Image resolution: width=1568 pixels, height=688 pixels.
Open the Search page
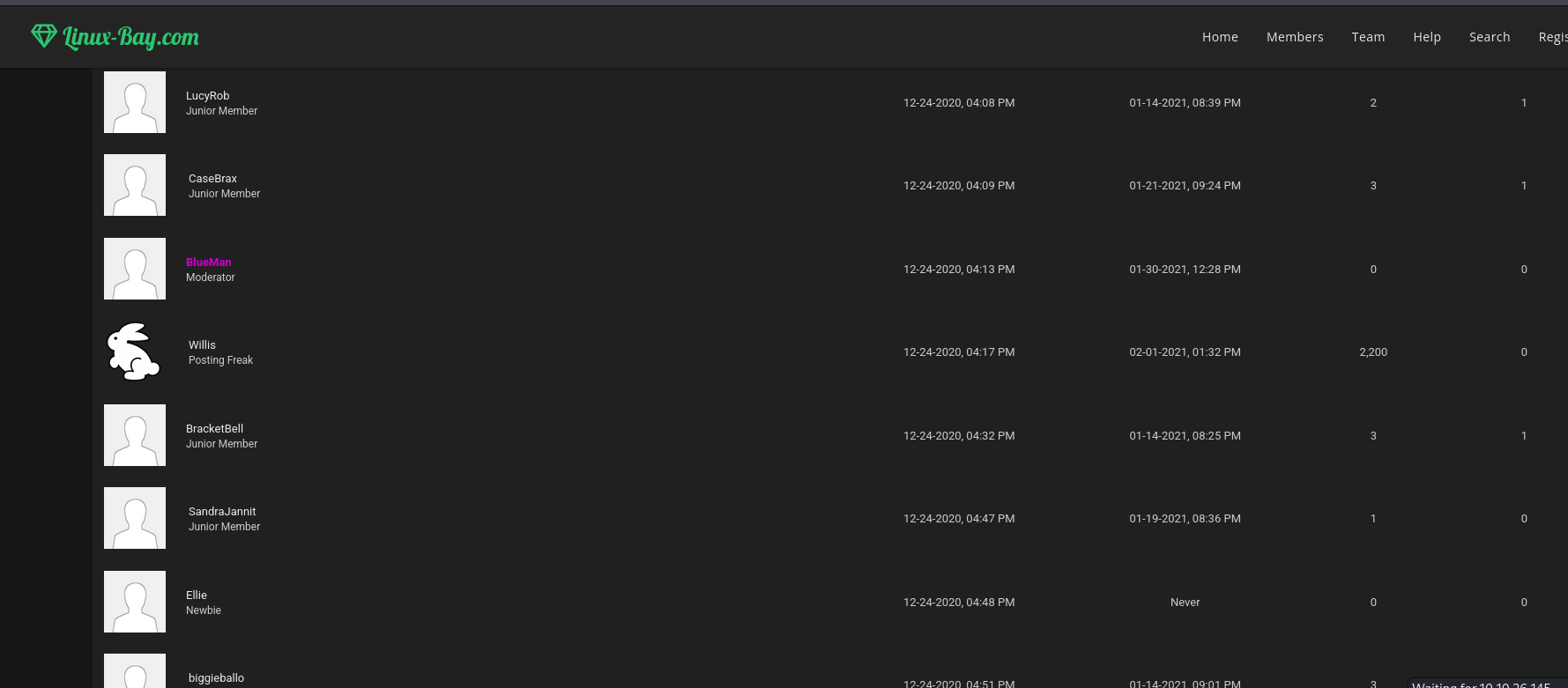(x=1490, y=37)
